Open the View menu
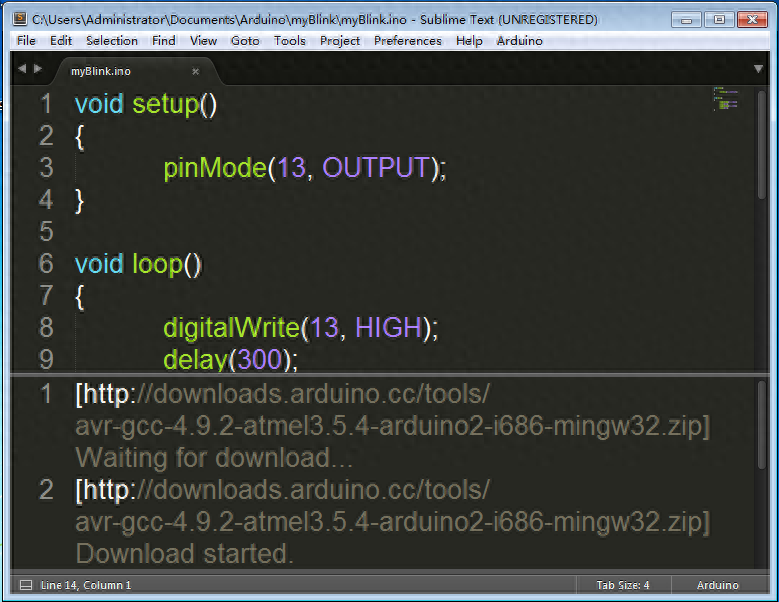Viewport: 779px width, 602px height. [203, 41]
